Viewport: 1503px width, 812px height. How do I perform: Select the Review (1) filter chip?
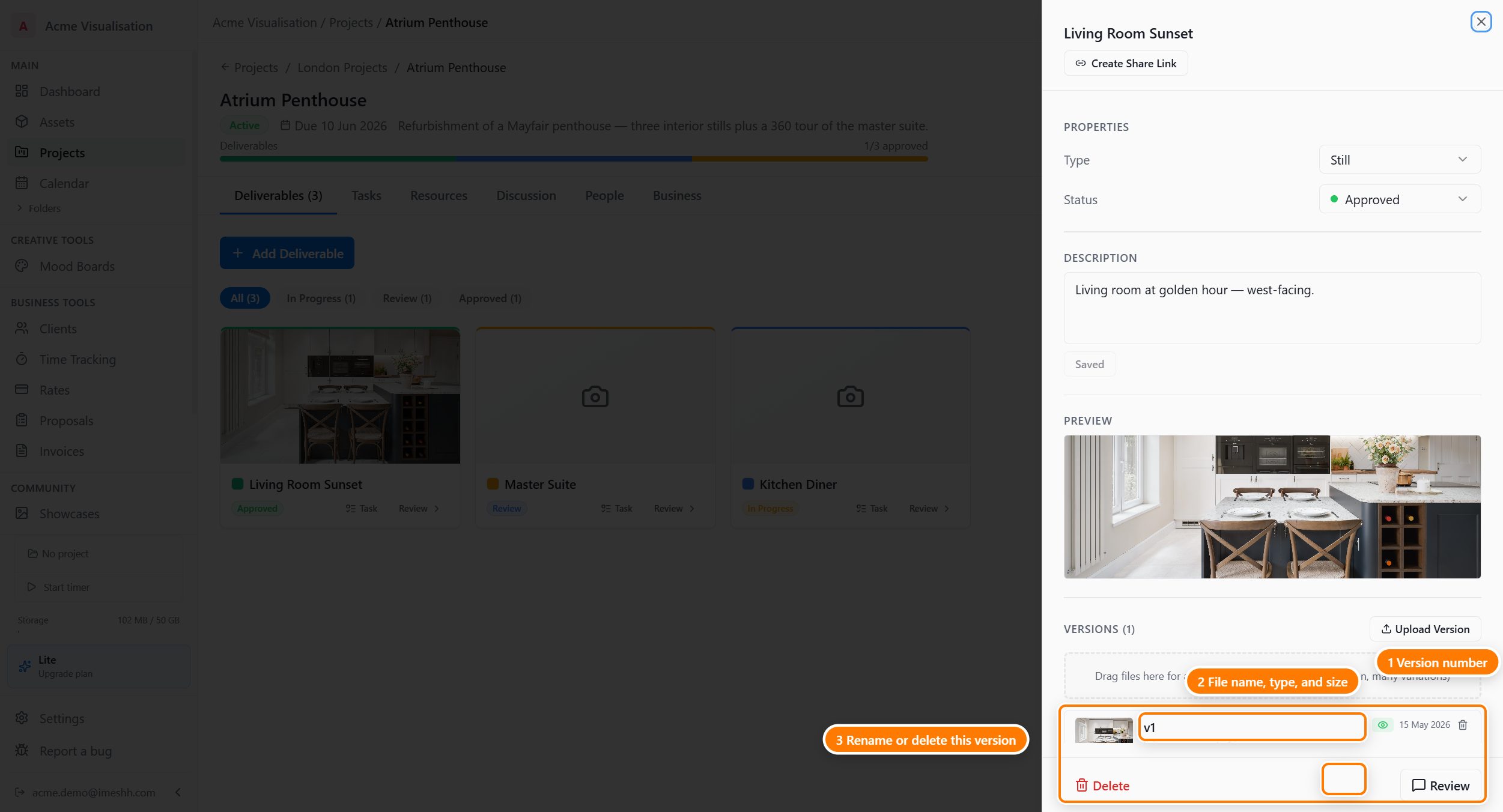[x=407, y=298]
